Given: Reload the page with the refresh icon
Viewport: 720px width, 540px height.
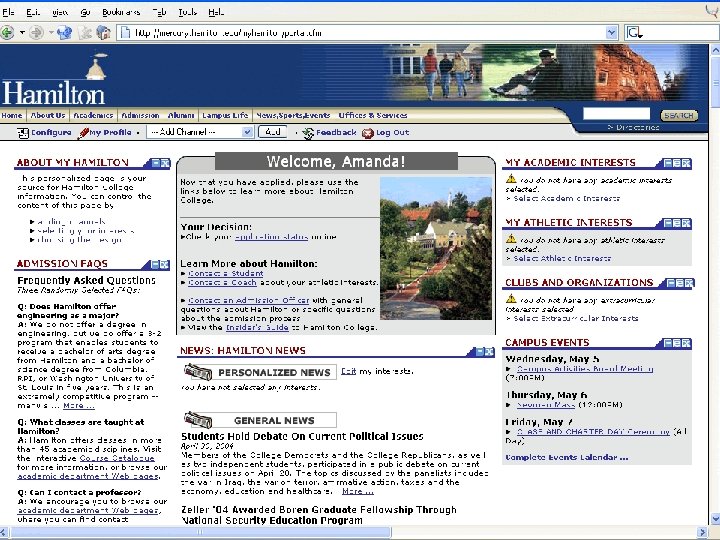Looking at the screenshot, I should coord(64,33).
